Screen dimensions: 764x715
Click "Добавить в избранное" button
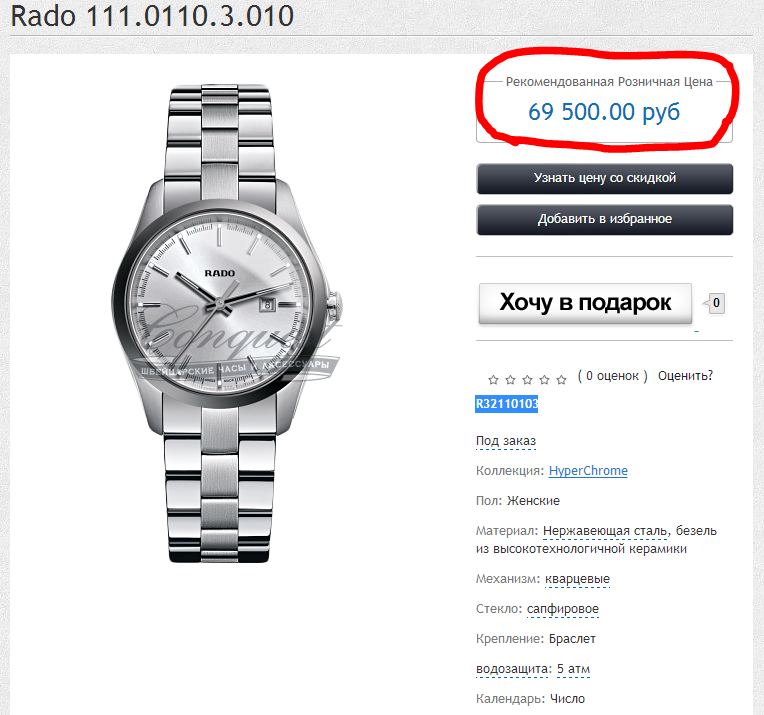point(605,219)
